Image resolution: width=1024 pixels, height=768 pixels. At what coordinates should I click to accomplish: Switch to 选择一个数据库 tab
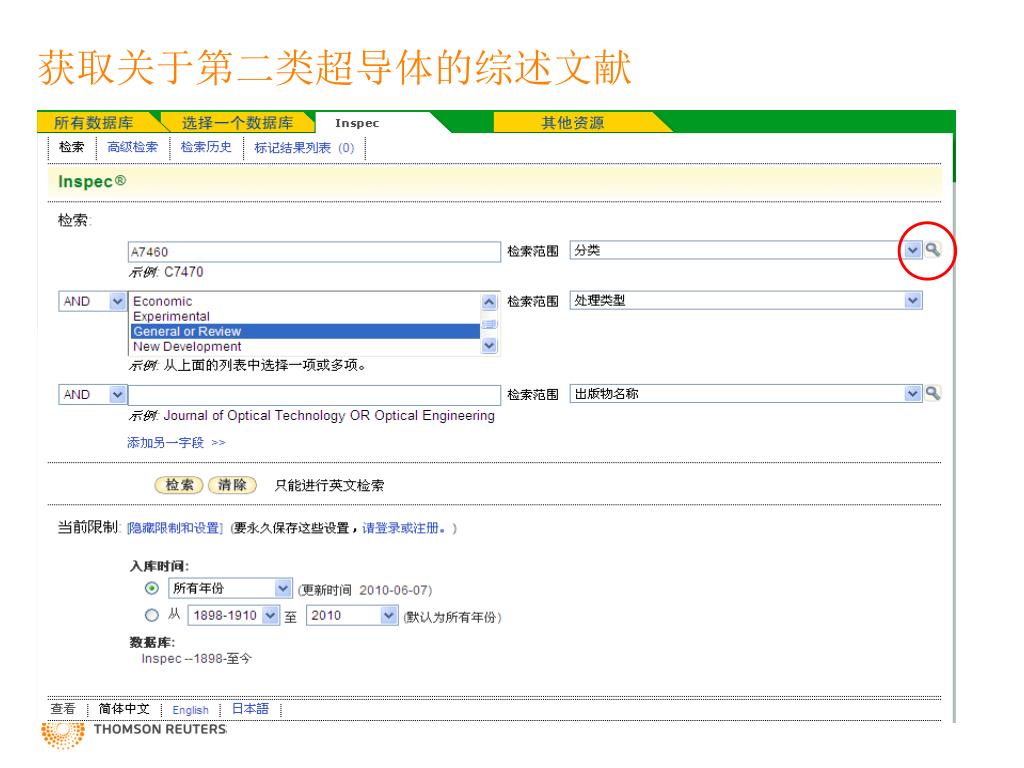(237, 123)
